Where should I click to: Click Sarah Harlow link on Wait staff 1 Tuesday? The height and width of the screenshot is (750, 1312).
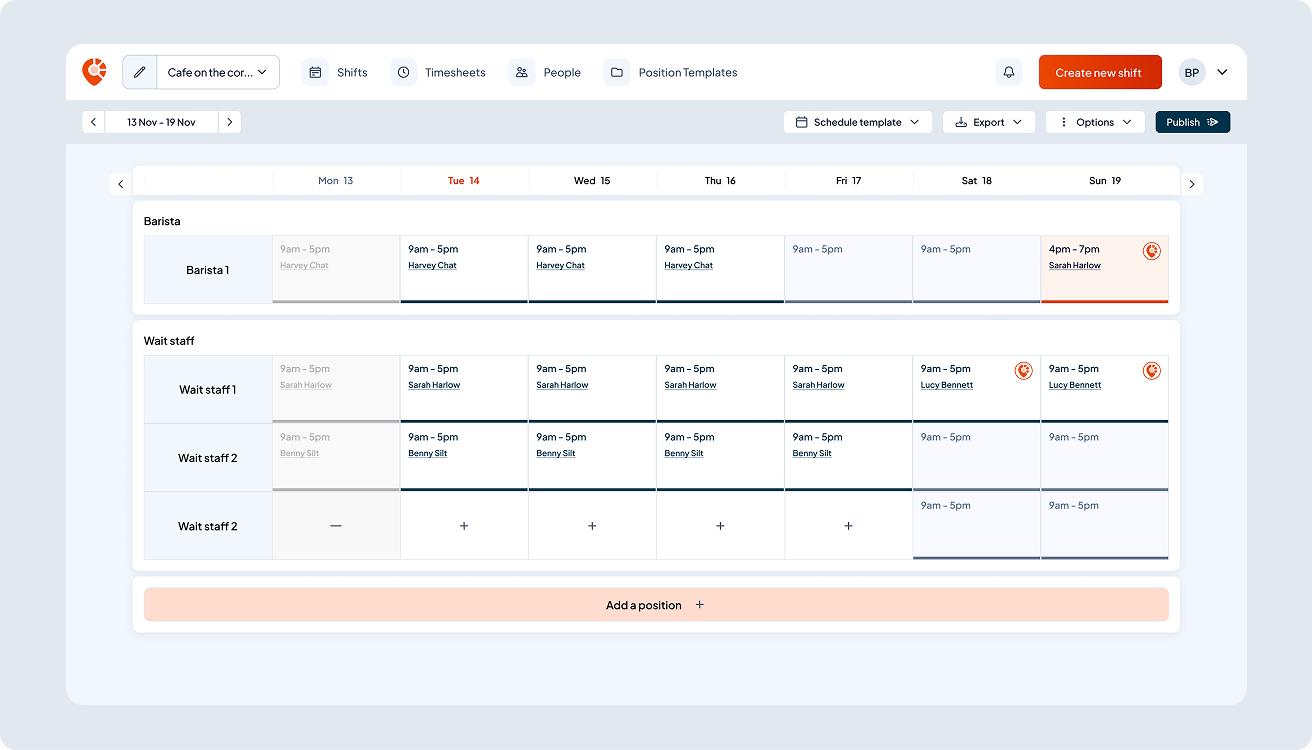coord(434,386)
